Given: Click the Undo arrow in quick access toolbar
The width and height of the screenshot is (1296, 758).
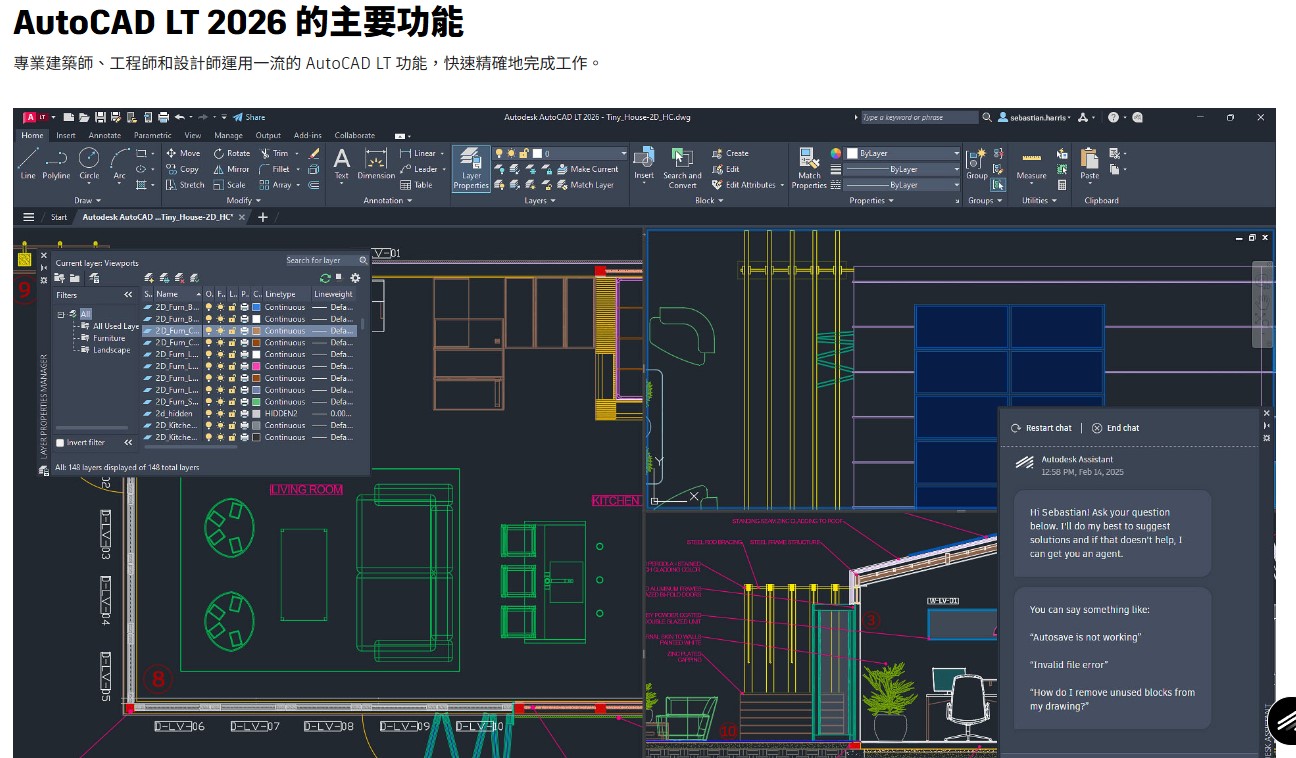Looking at the screenshot, I should [x=179, y=117].
